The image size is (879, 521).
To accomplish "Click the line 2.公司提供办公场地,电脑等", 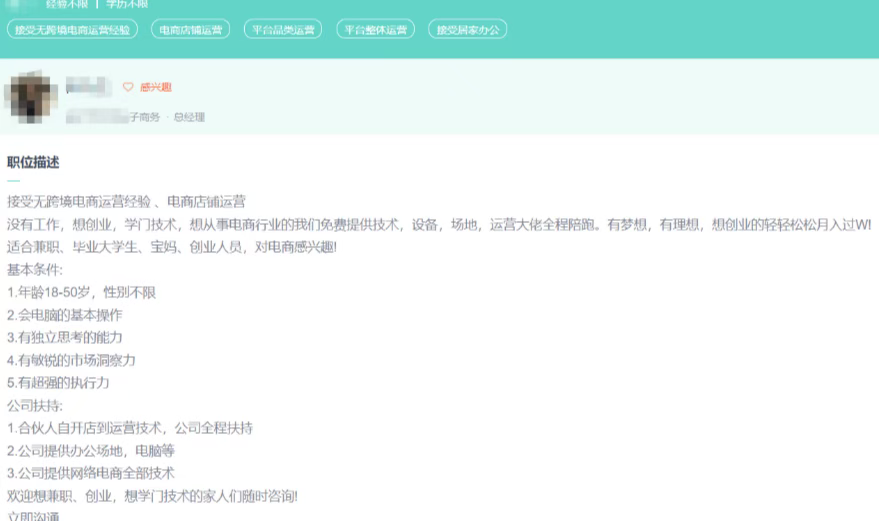I will click(91, 451).
